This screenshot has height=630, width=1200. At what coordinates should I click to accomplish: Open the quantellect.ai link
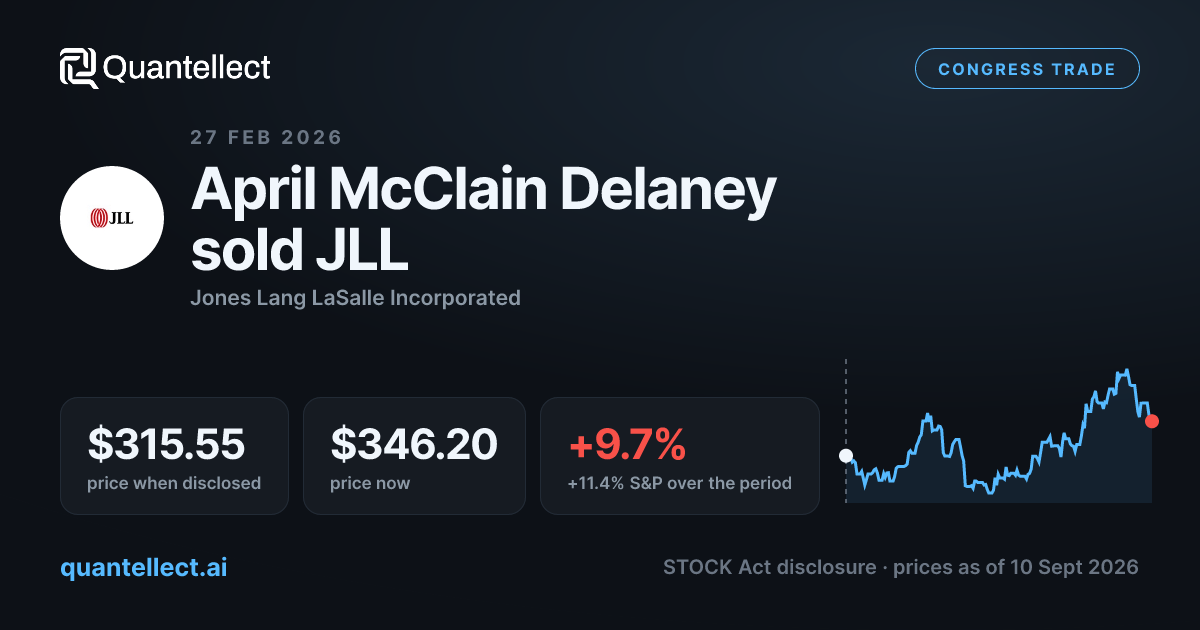point(143,567)
